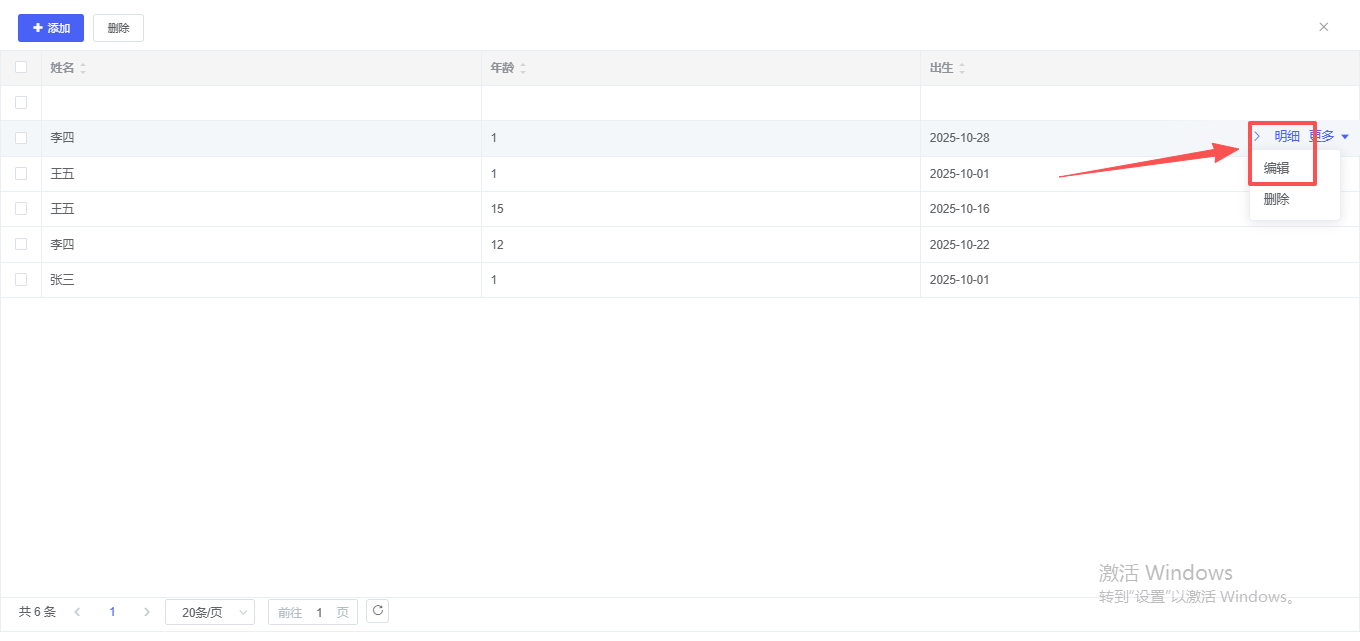This screenshot has height=641, width=1360.
Task: Open the 20条/页 page size dropdown
Action: coord(210,612)
